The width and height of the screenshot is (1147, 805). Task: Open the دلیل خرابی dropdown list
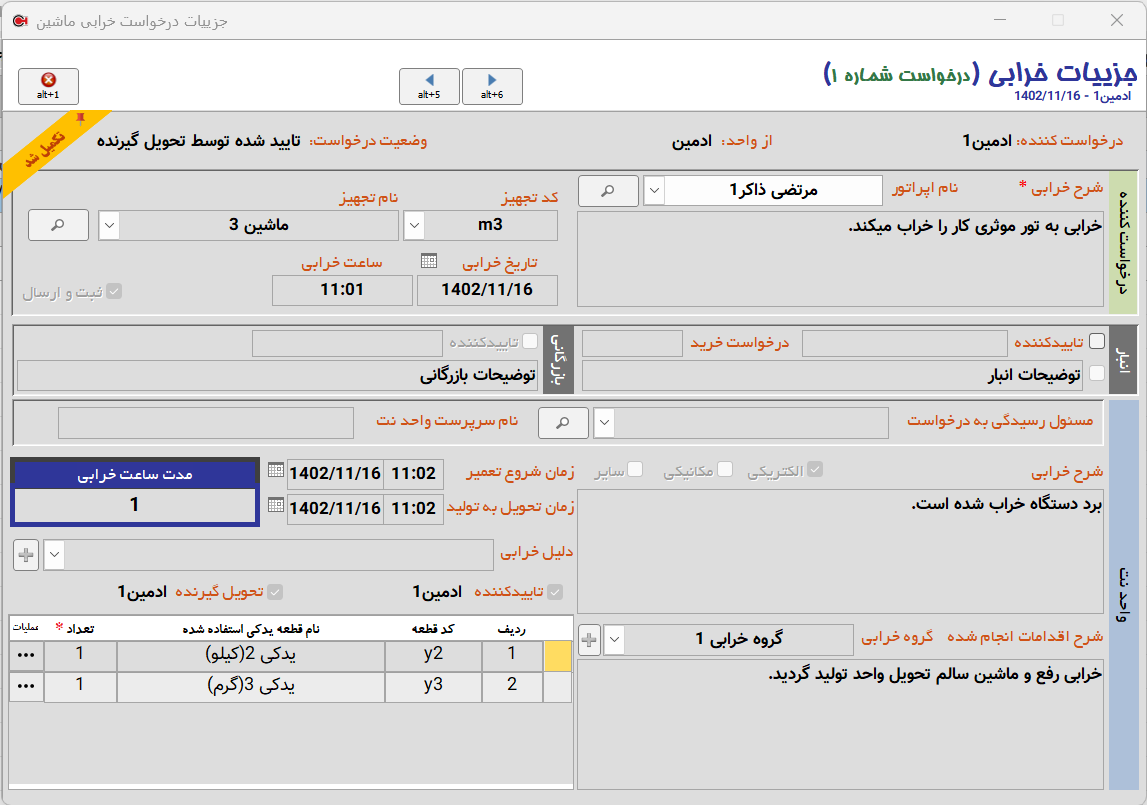point(54,555)
